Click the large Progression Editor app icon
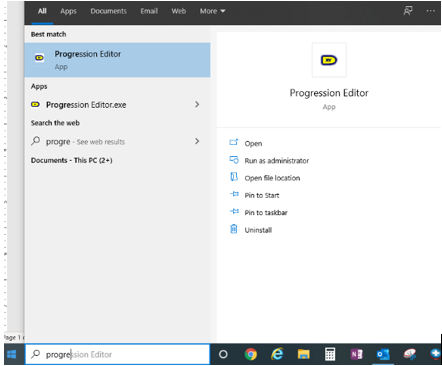 329,60
